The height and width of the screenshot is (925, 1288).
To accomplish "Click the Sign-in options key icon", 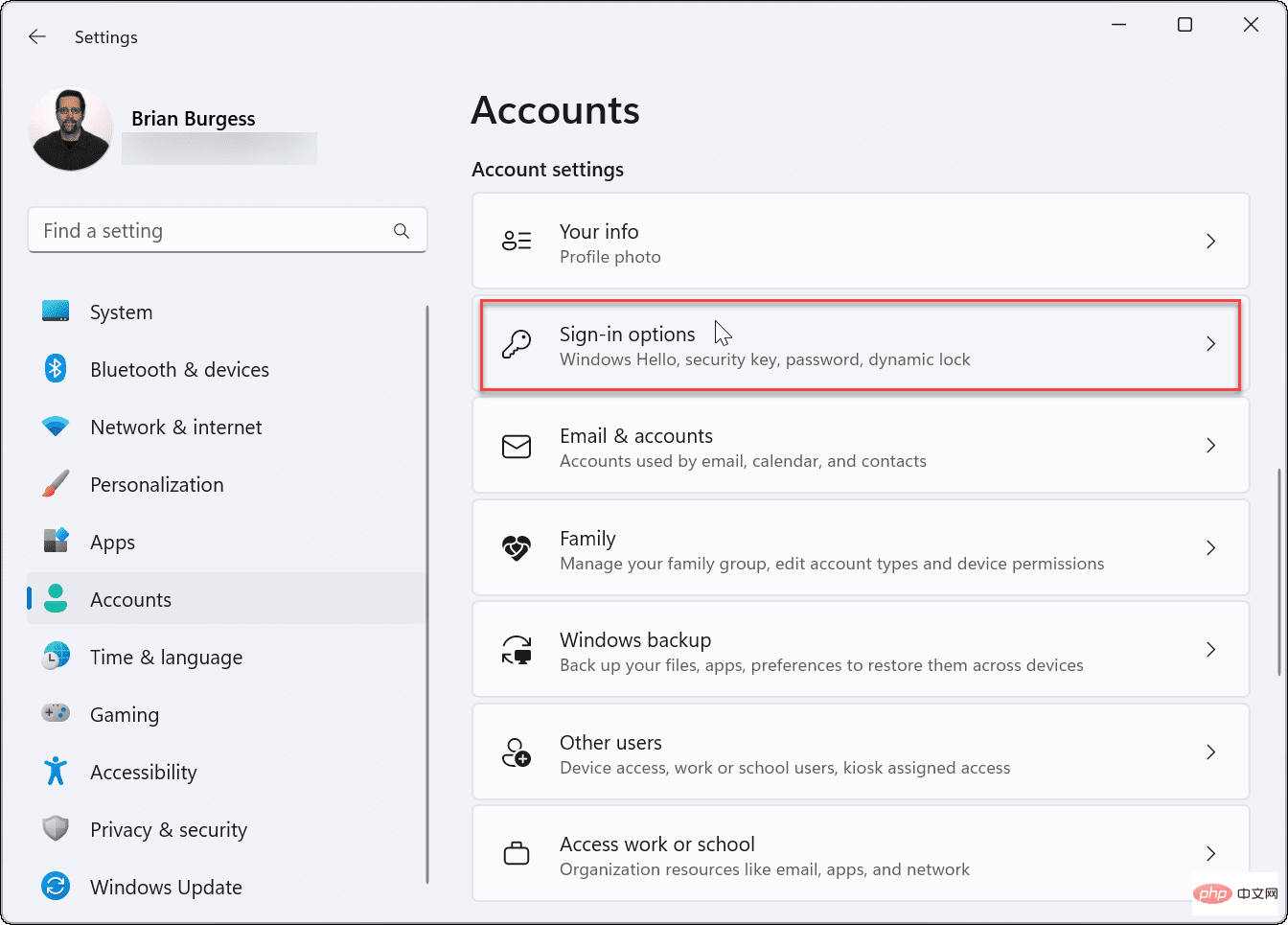I will click(517, 343).
